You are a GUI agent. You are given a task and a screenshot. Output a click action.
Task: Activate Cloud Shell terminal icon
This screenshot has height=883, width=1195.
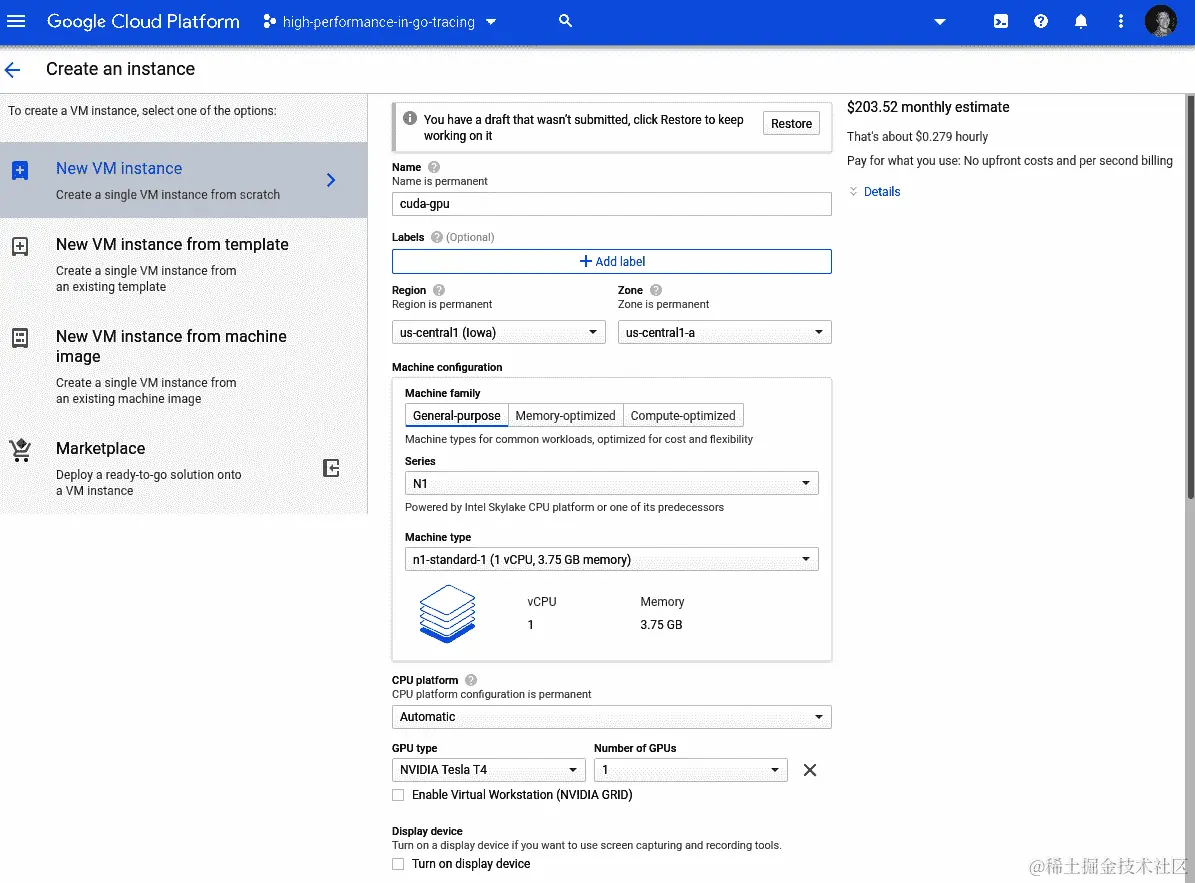[1001, 21]
